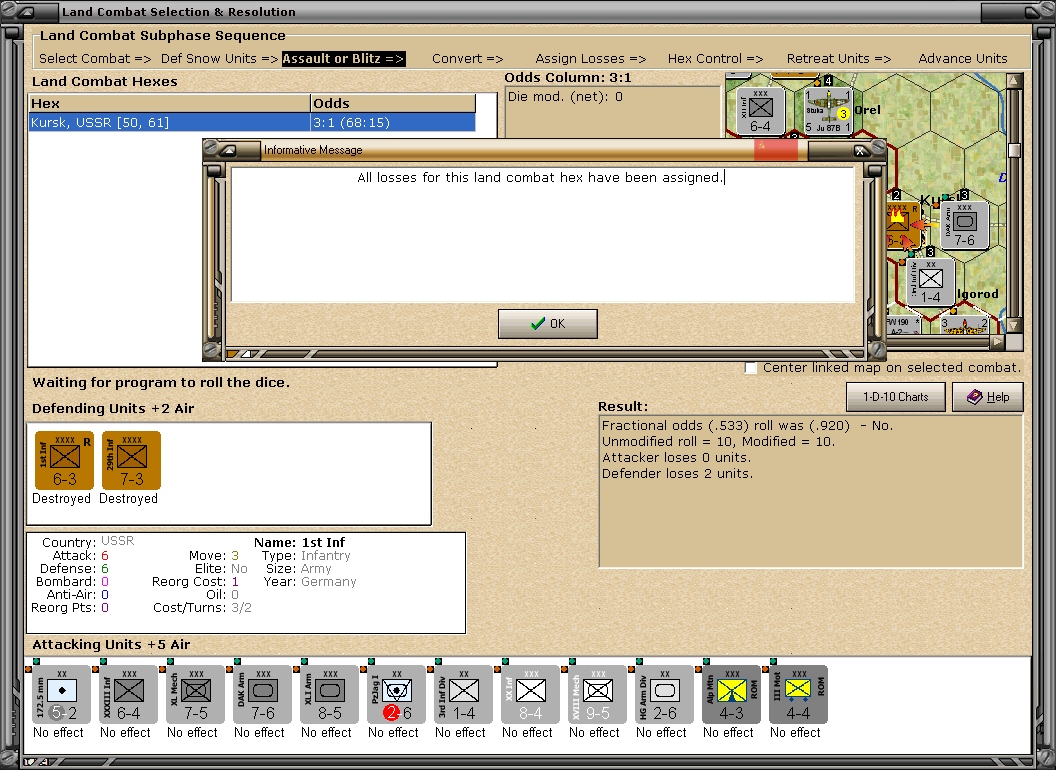Select the destroyed 29th Inf 7-3 defending unit
The width and height of the screenshot is (1056, 770).
[131, 460]
